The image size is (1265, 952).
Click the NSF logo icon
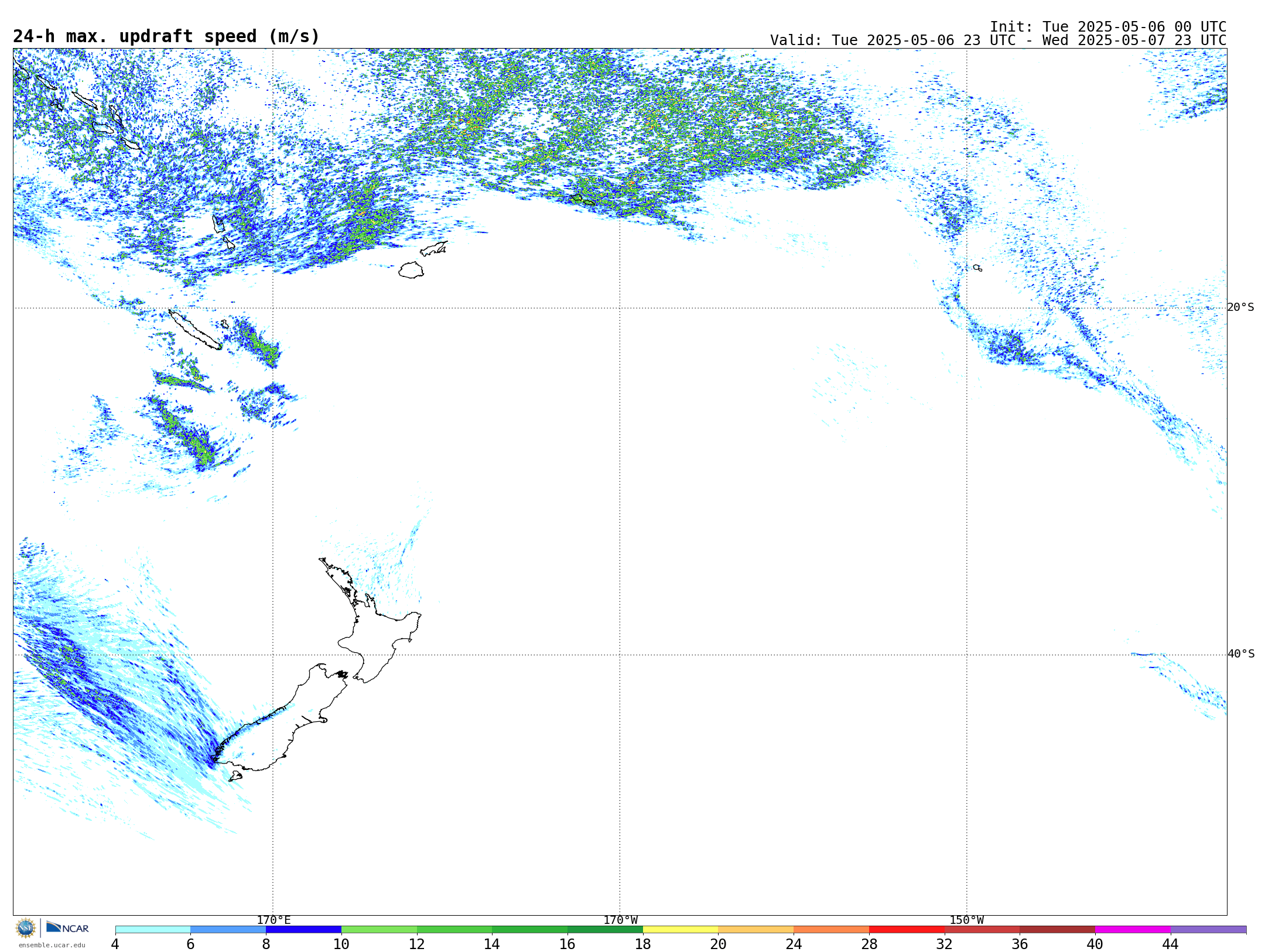(x=26, y=928)
